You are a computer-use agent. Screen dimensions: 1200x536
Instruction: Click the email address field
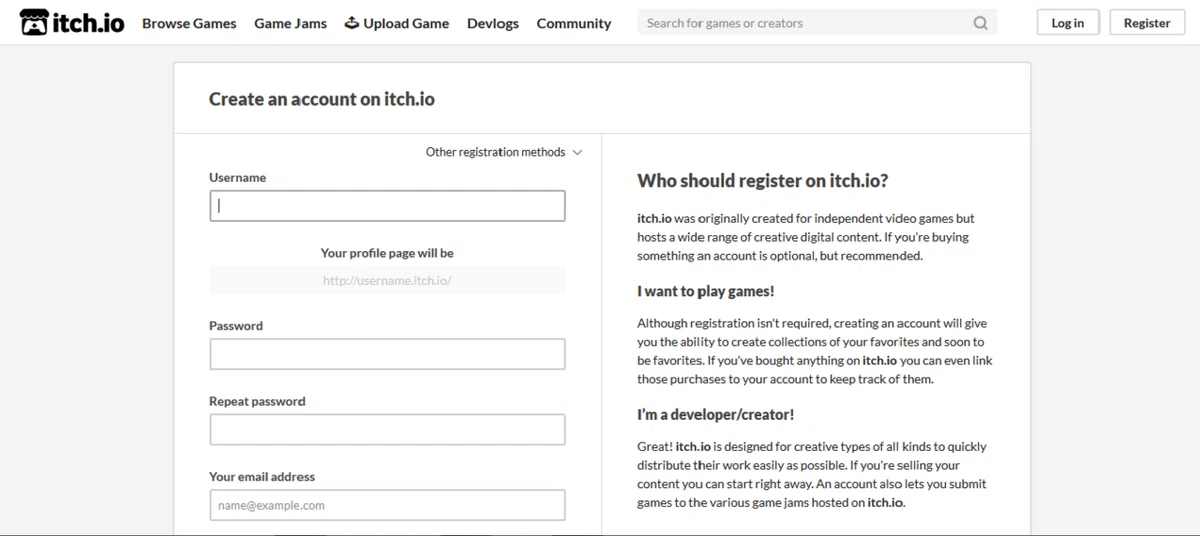click(387, 505)
